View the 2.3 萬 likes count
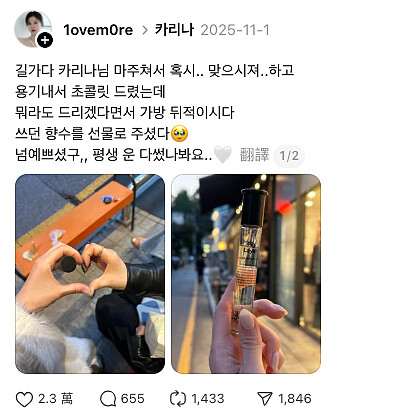The image size is (407, 414). (55, 398)
